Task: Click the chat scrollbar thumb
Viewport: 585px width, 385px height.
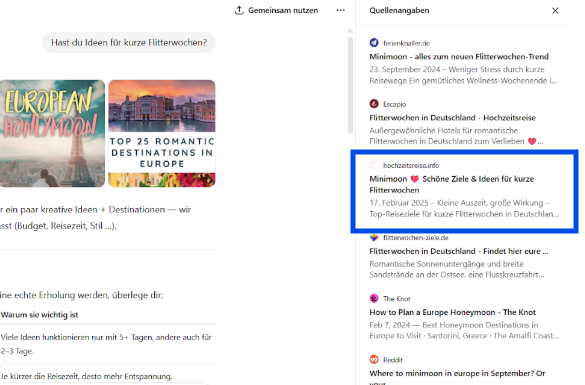Action: [x=350, y=84]
